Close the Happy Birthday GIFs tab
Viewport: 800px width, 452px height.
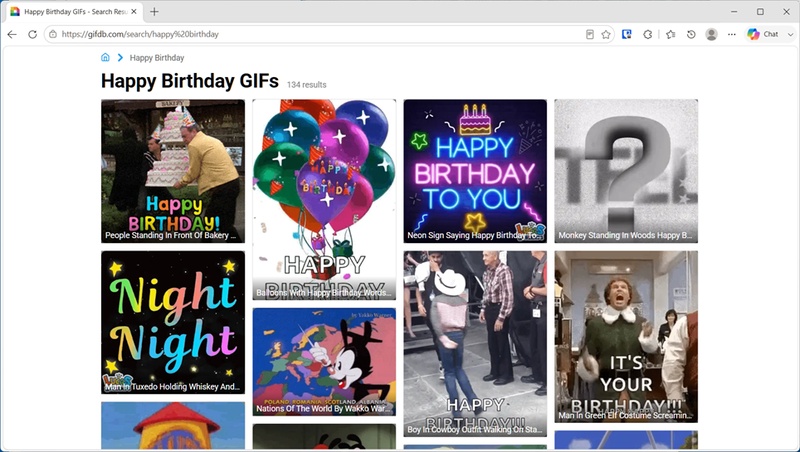tap(134, 11)
